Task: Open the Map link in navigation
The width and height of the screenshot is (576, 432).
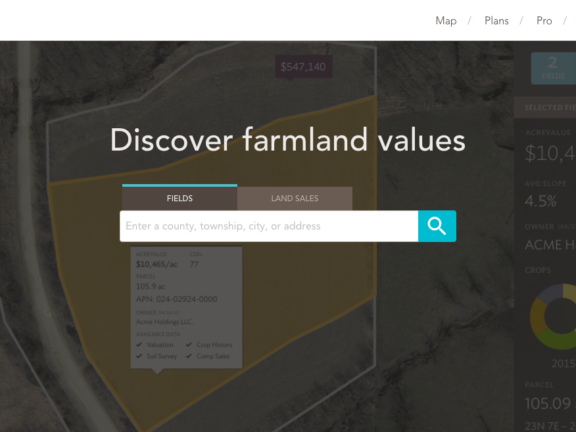Action: point(446,21)
